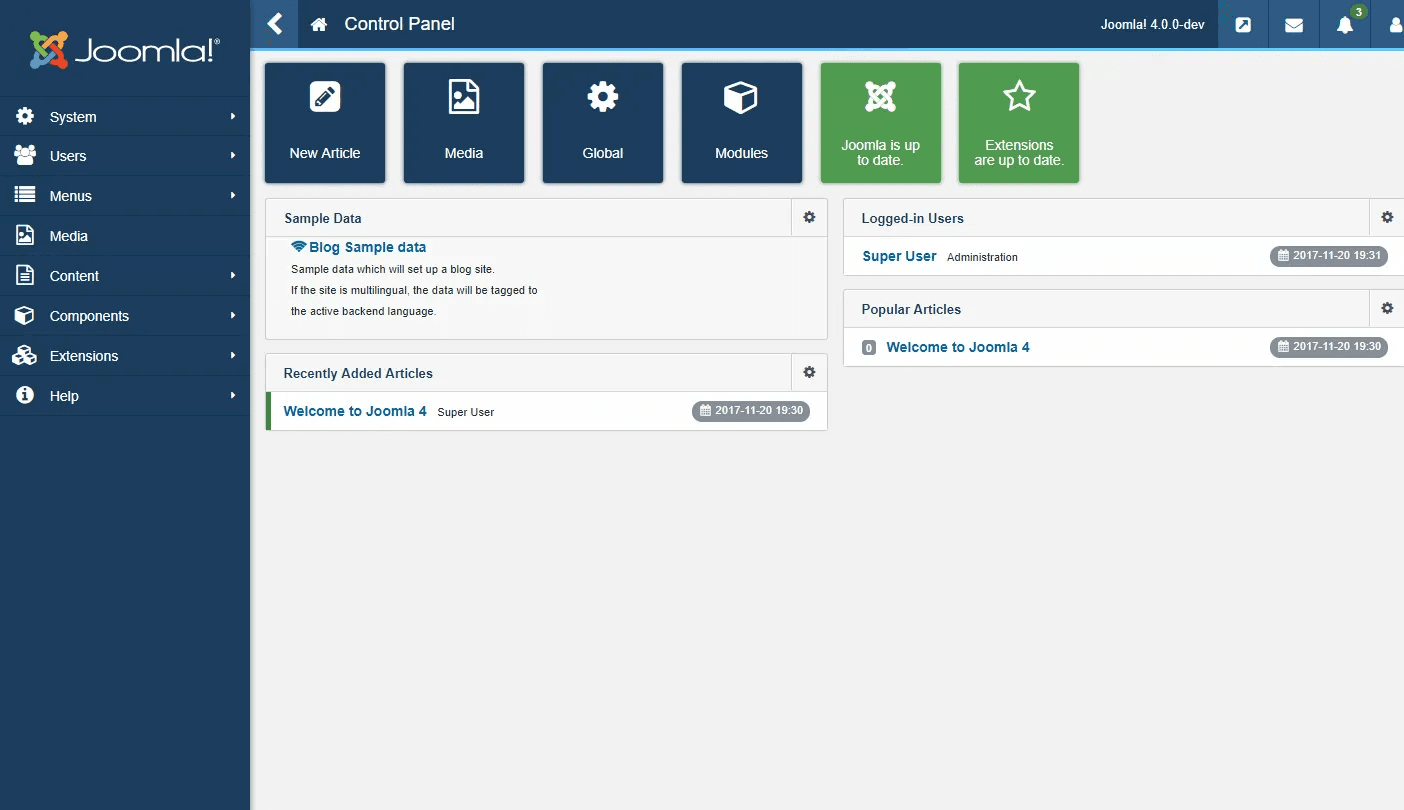
Task: Open the Media manager quick icon
Action: [x=463, y=122]
